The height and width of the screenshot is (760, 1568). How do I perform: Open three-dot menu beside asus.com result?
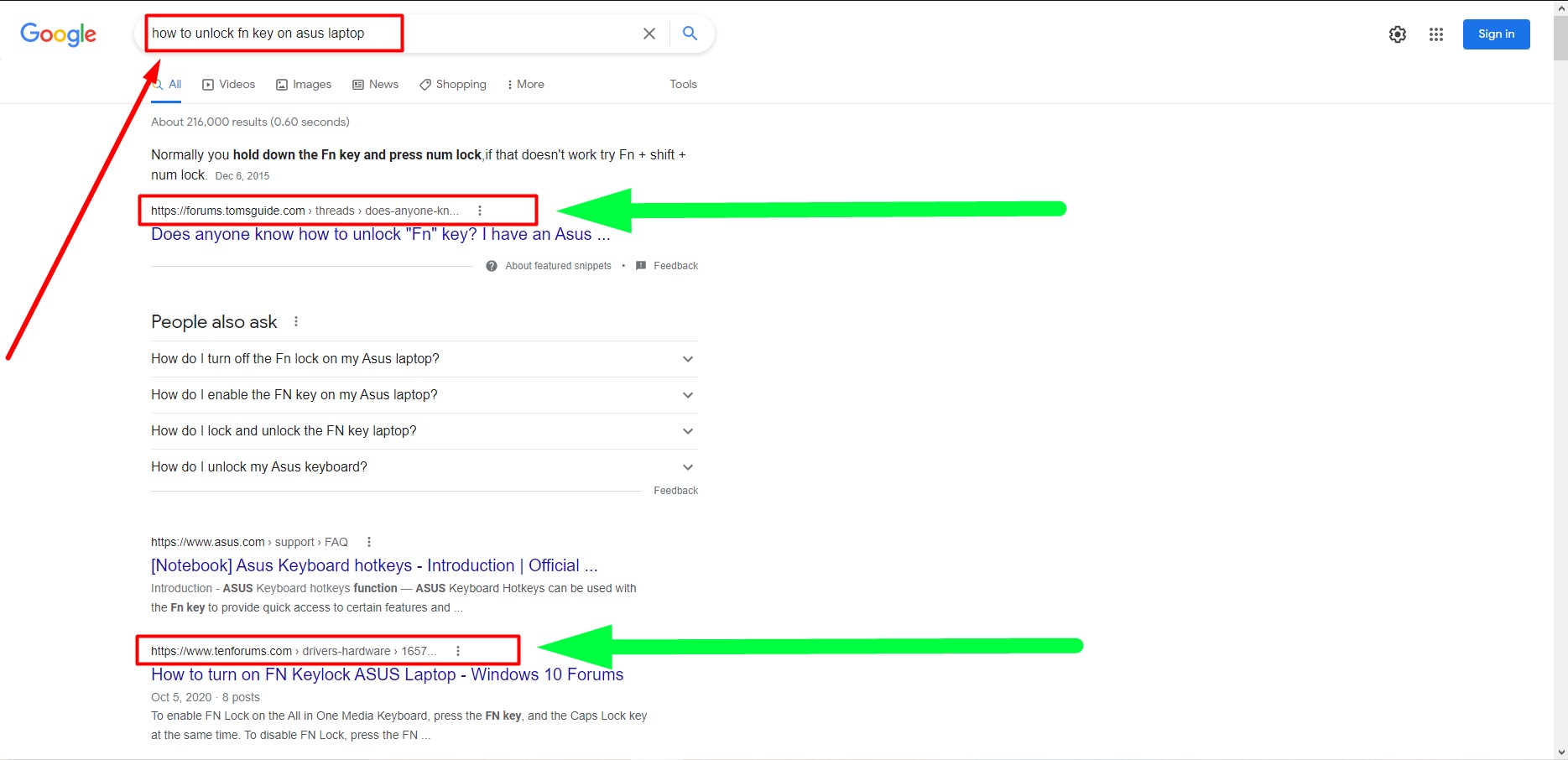point(369,542)
